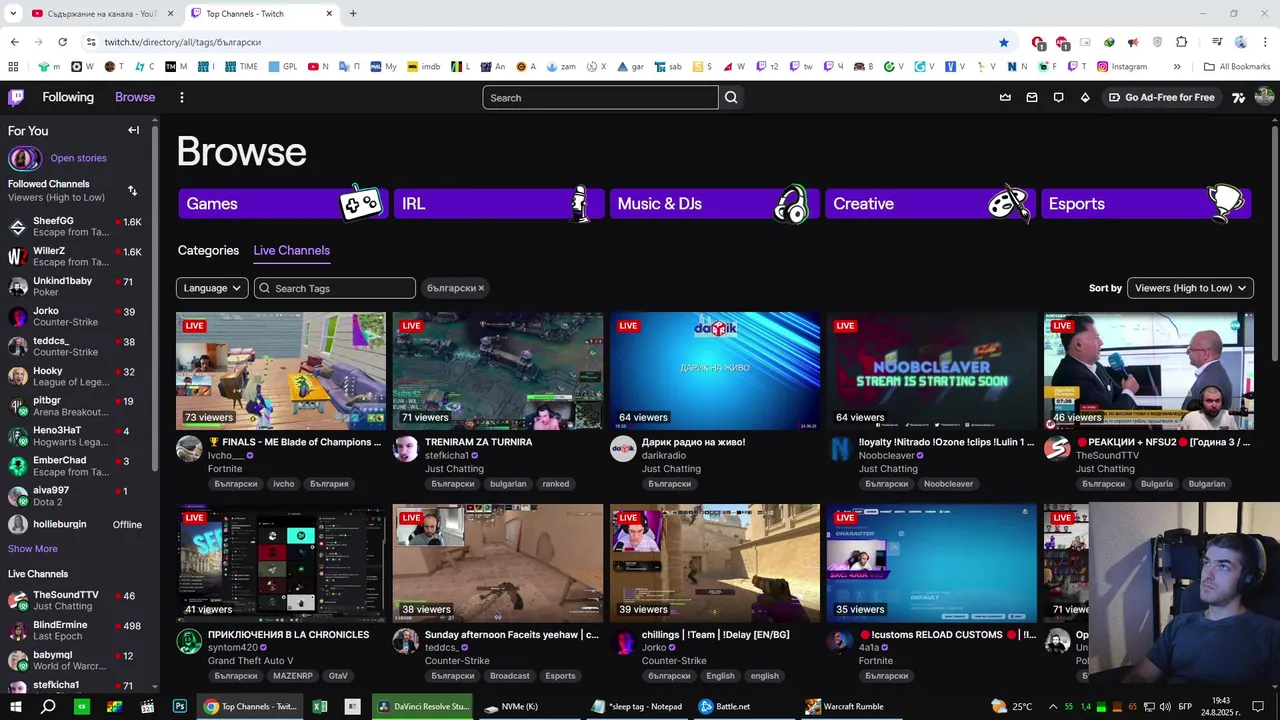Show more bookmarks chevron
Image resolution: width=1280 pixels, height=720 pixels.
[x=1177, y=66]
